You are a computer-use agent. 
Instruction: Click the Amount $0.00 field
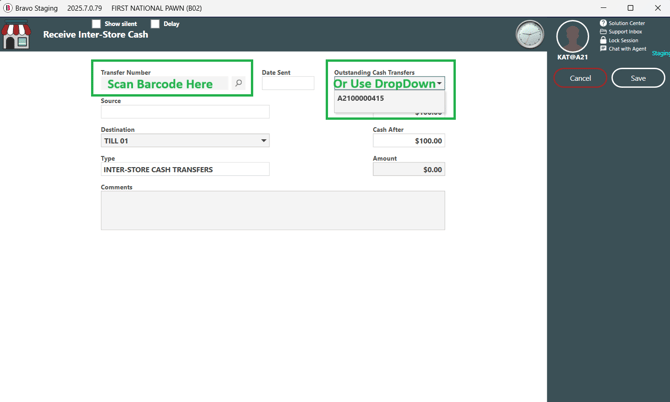click(408, 169)
